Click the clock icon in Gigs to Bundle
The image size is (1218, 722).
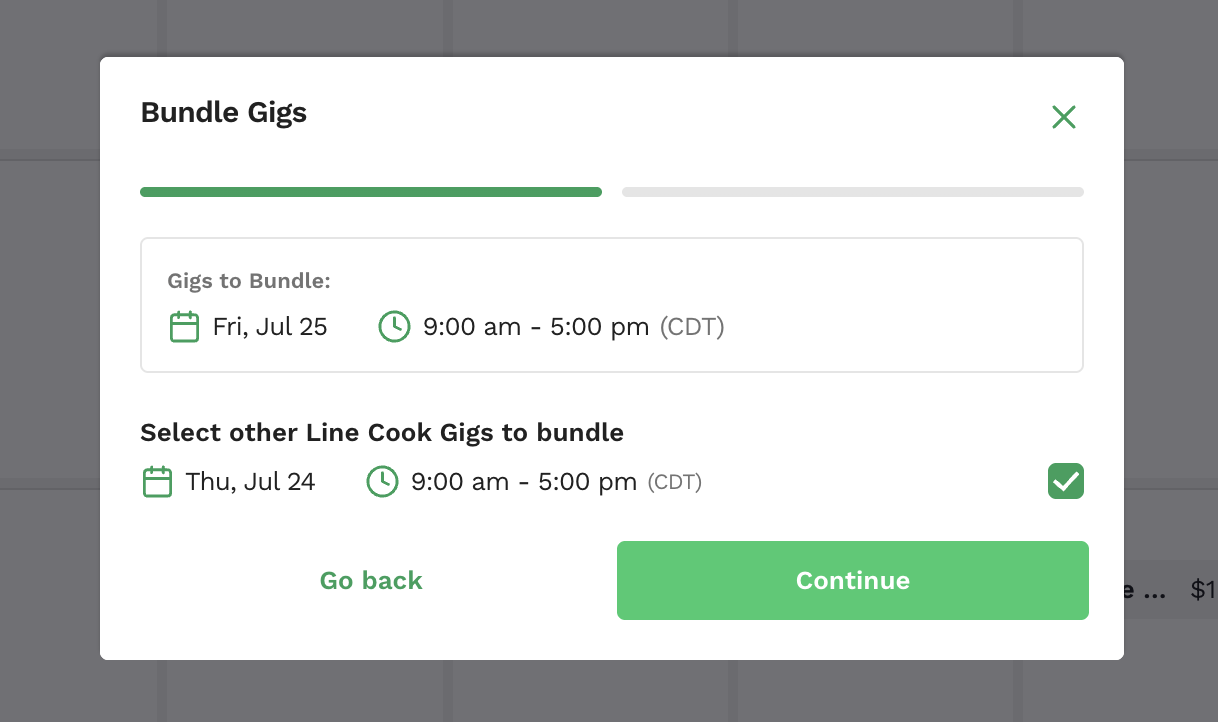(x=395, y=327)
